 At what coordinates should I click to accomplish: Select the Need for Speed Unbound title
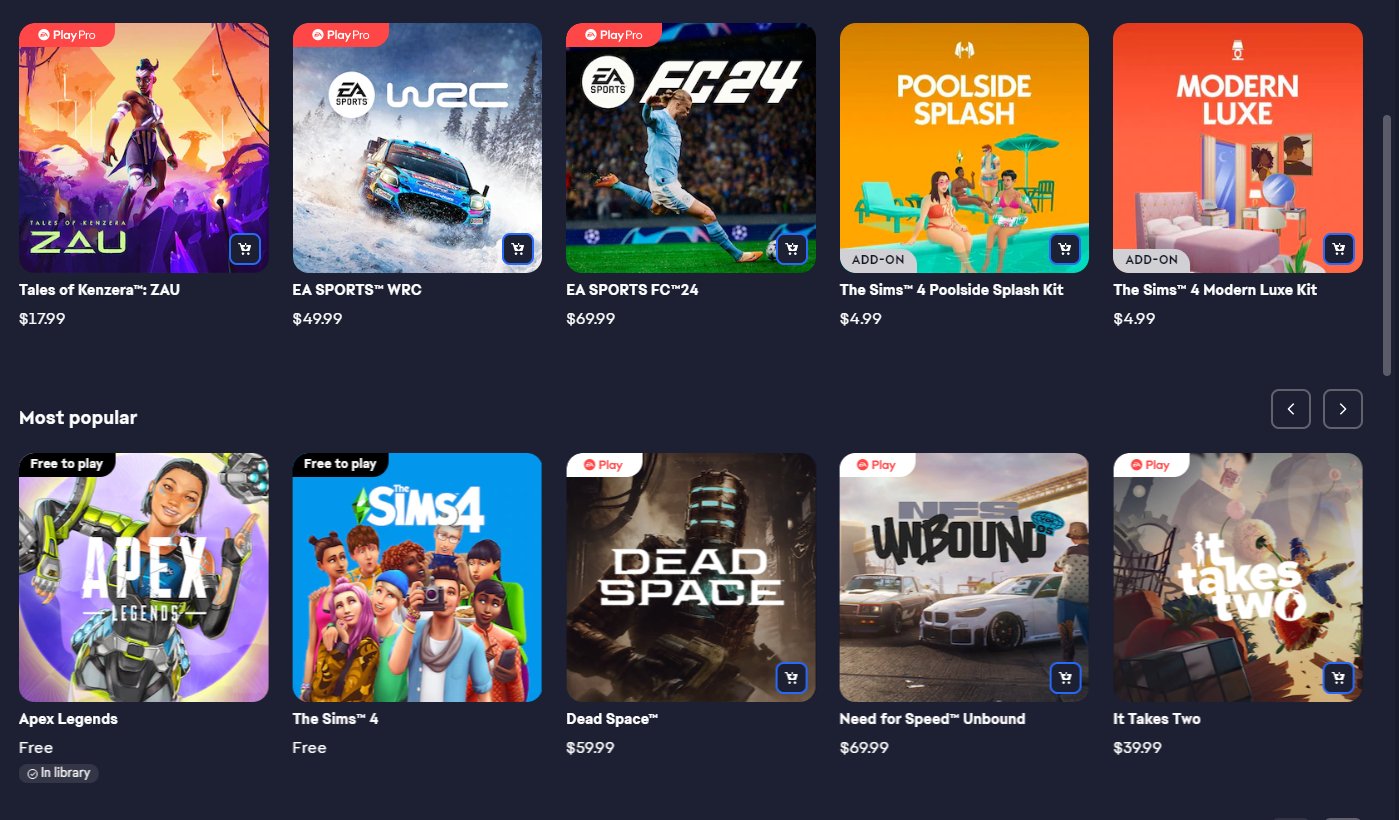pos(933,719)
